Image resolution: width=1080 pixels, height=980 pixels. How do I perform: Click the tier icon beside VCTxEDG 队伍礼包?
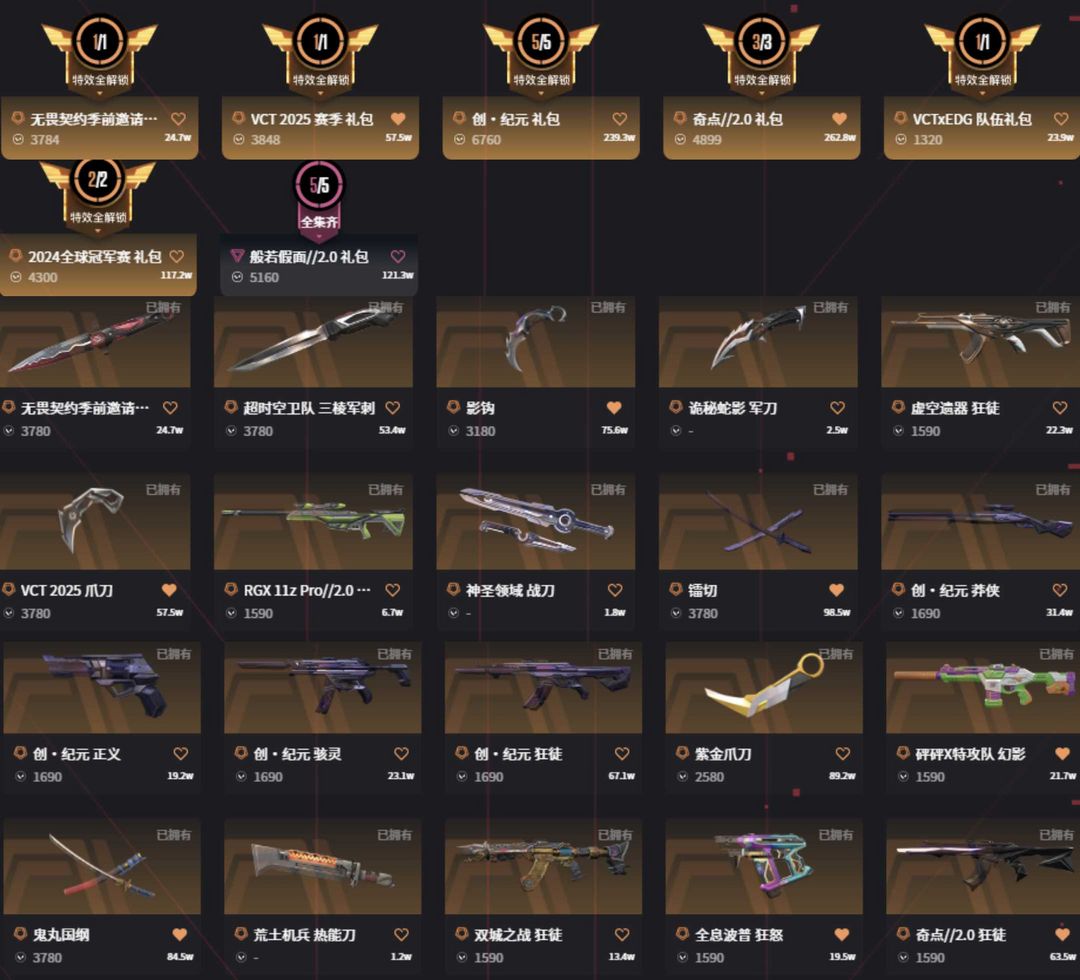tap(900, 118)
